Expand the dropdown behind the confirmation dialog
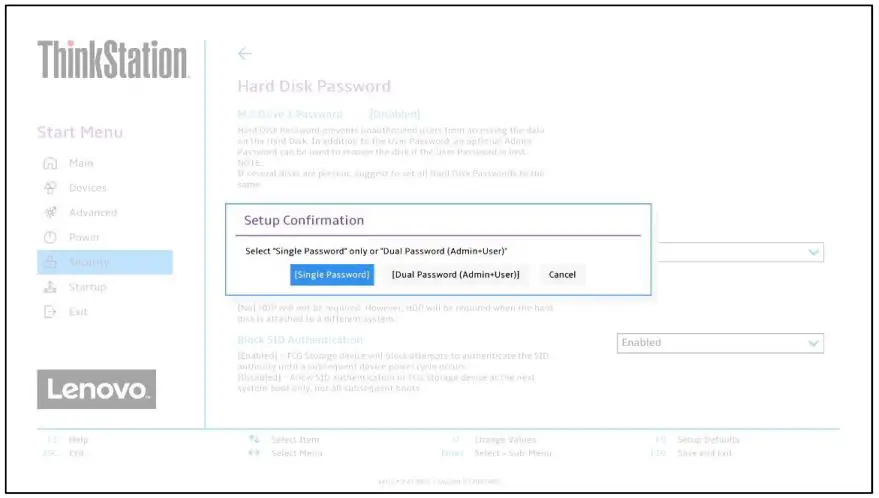 (x=740, y=252)
